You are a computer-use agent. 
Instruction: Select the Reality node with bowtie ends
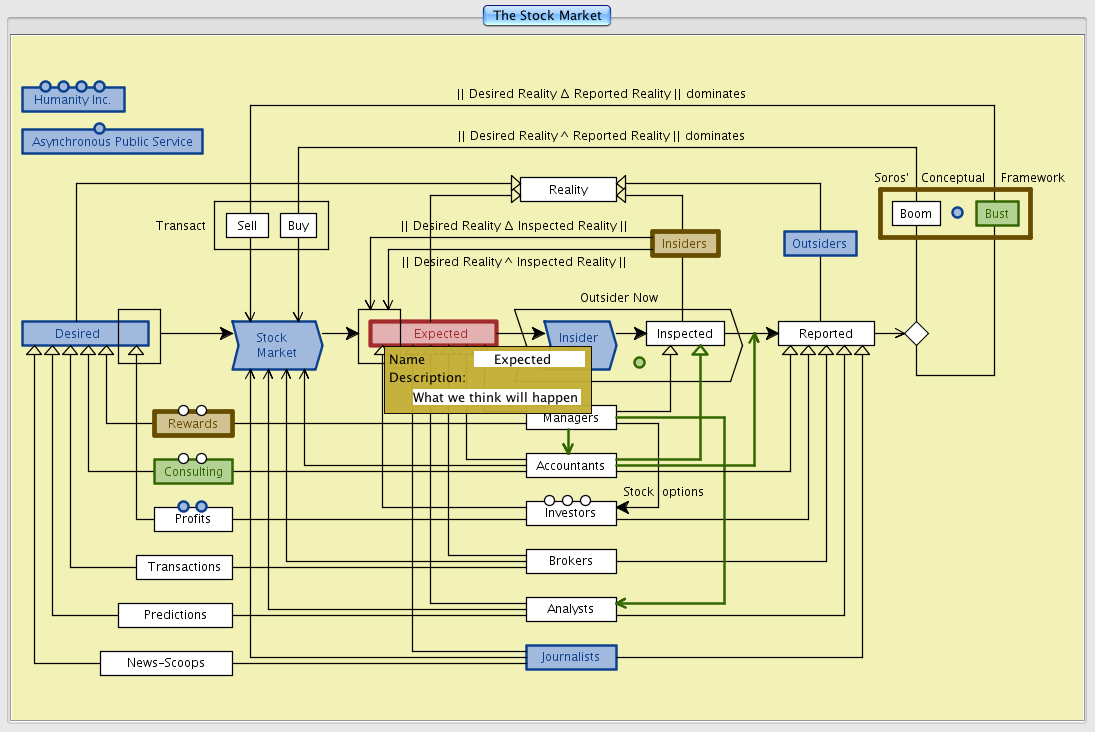(x=568, y=189)
